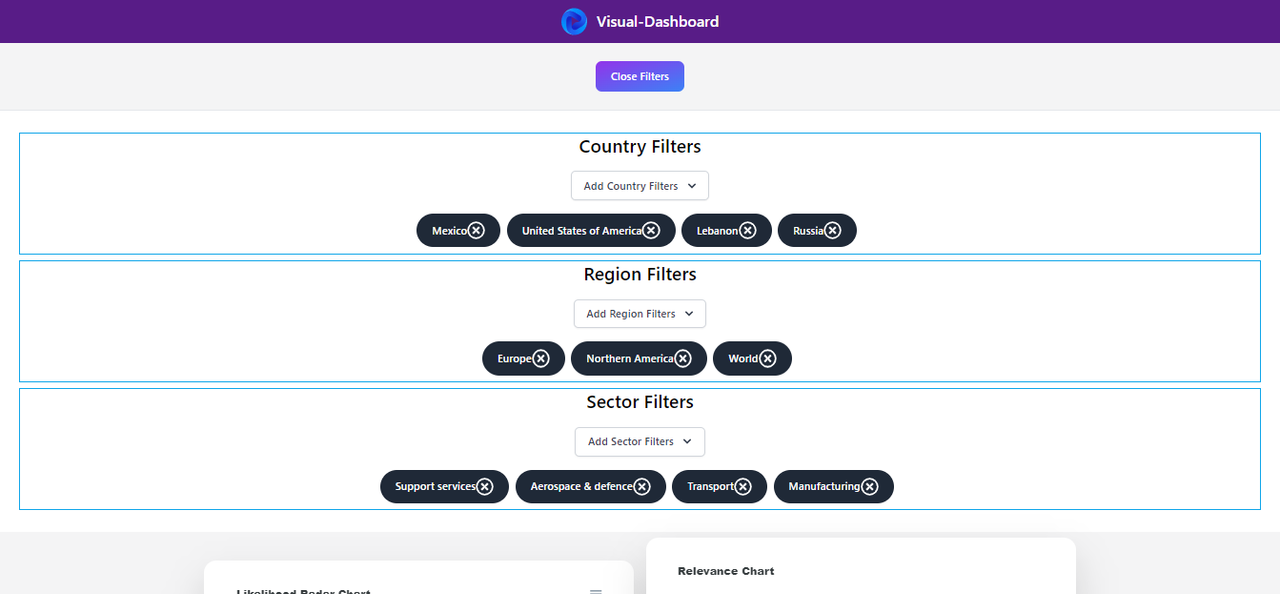Remove the Europe region filter
1280x594 pixels.
(x=541, y=358)
